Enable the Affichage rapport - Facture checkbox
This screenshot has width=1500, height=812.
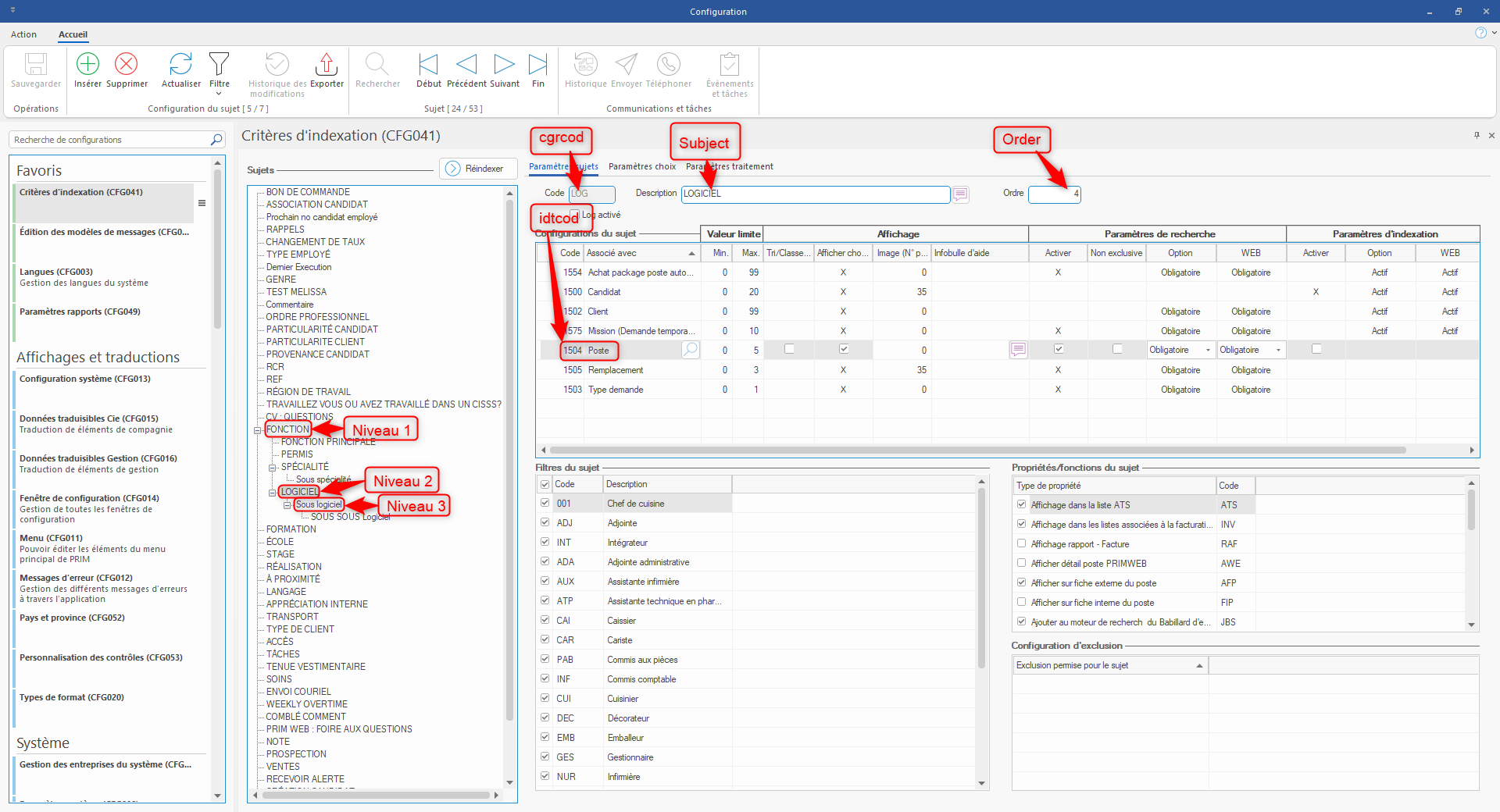pos(1021,543)
